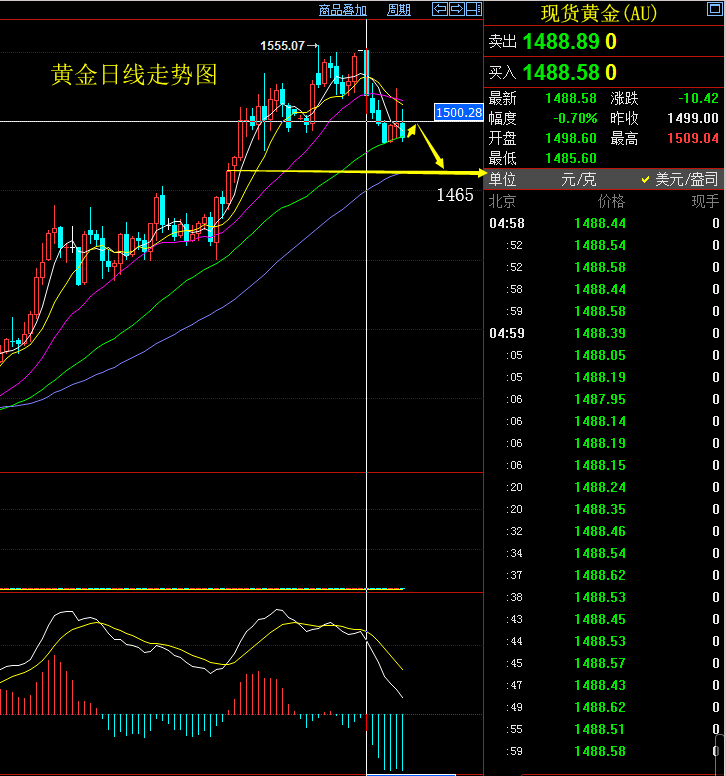Select the tick price 1488.43

pyautogui.click(x=600, y=685)
